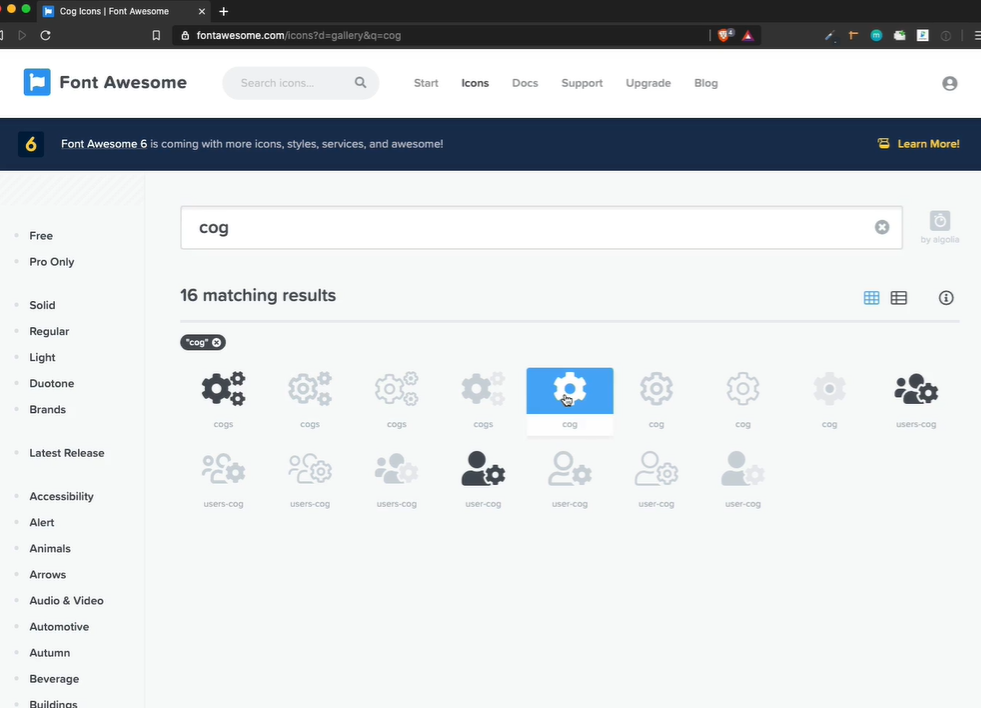The image size is (981, 708).
Task: Filter by Brands
Action: point(48,410)
